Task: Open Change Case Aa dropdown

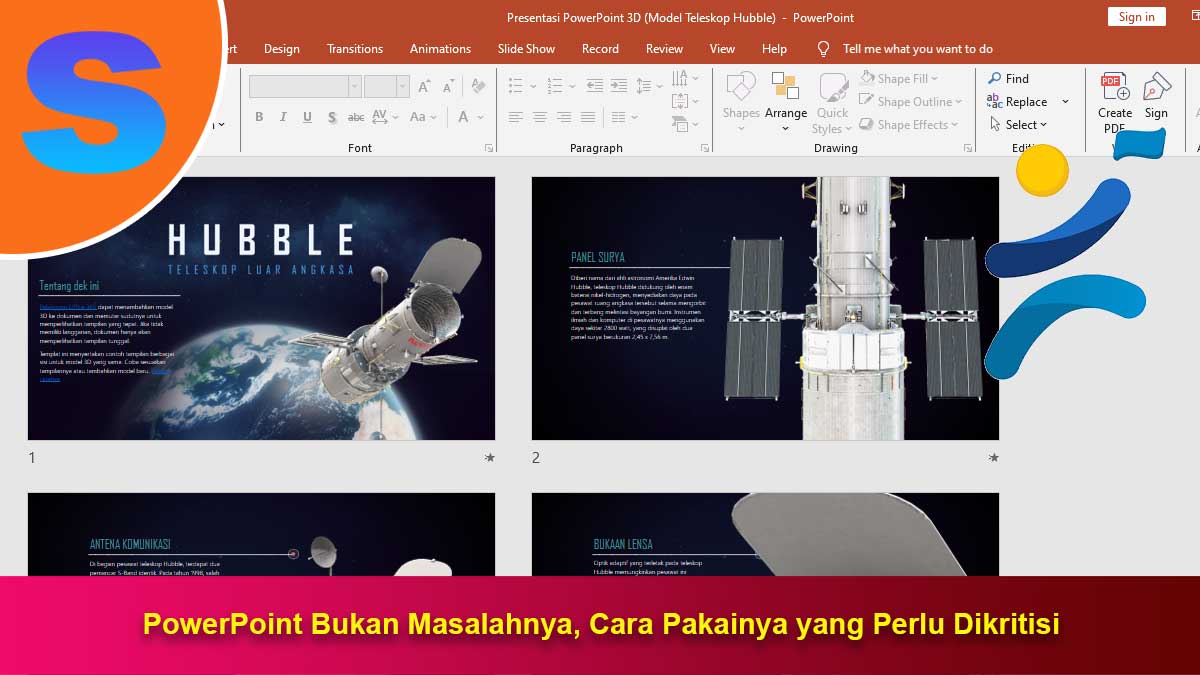Action: point(423,117)
